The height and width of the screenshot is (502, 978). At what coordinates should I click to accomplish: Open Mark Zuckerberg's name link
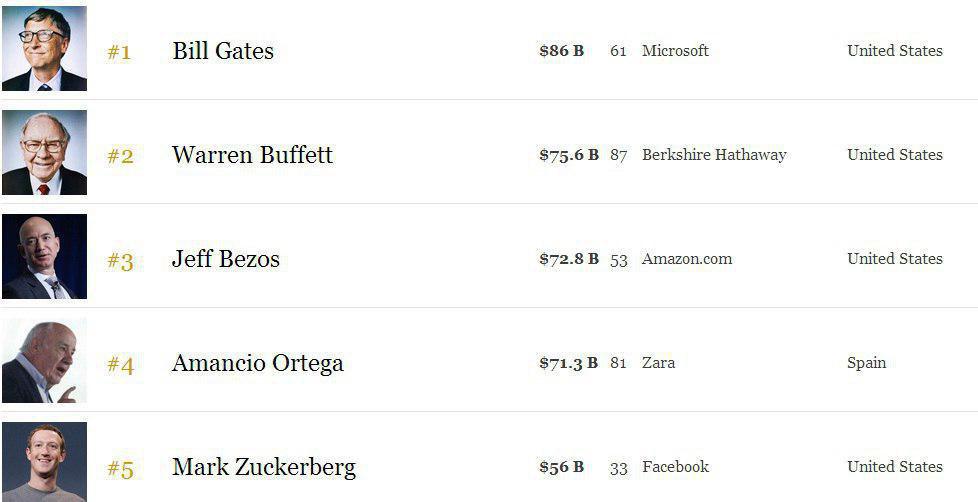click(x=264, y=467)
